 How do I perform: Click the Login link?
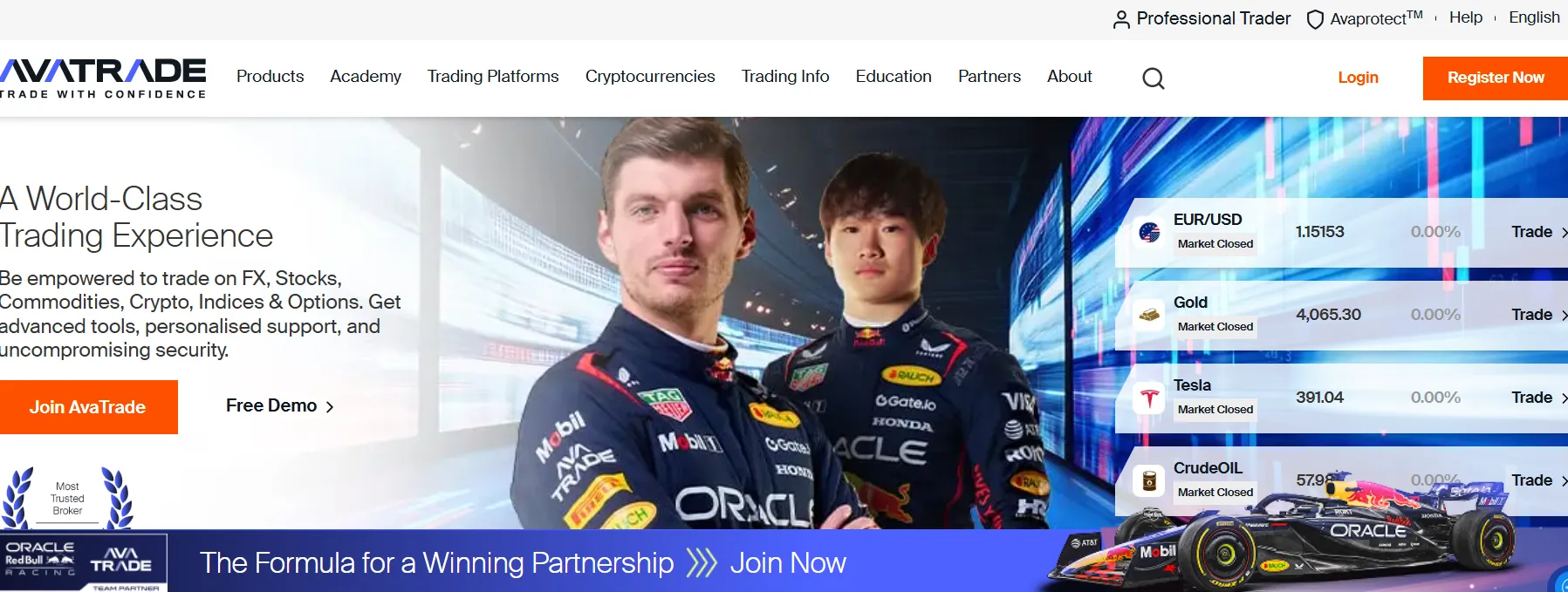click(x=1359, y=78)
